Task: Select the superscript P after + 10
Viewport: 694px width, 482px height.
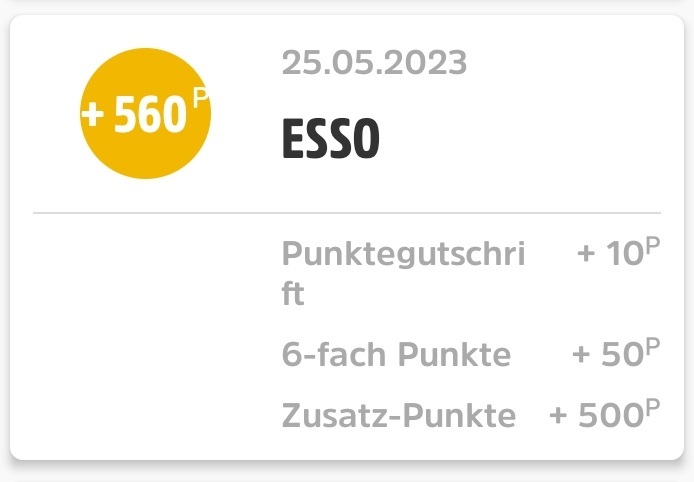Action: click(x=652, y=246)
